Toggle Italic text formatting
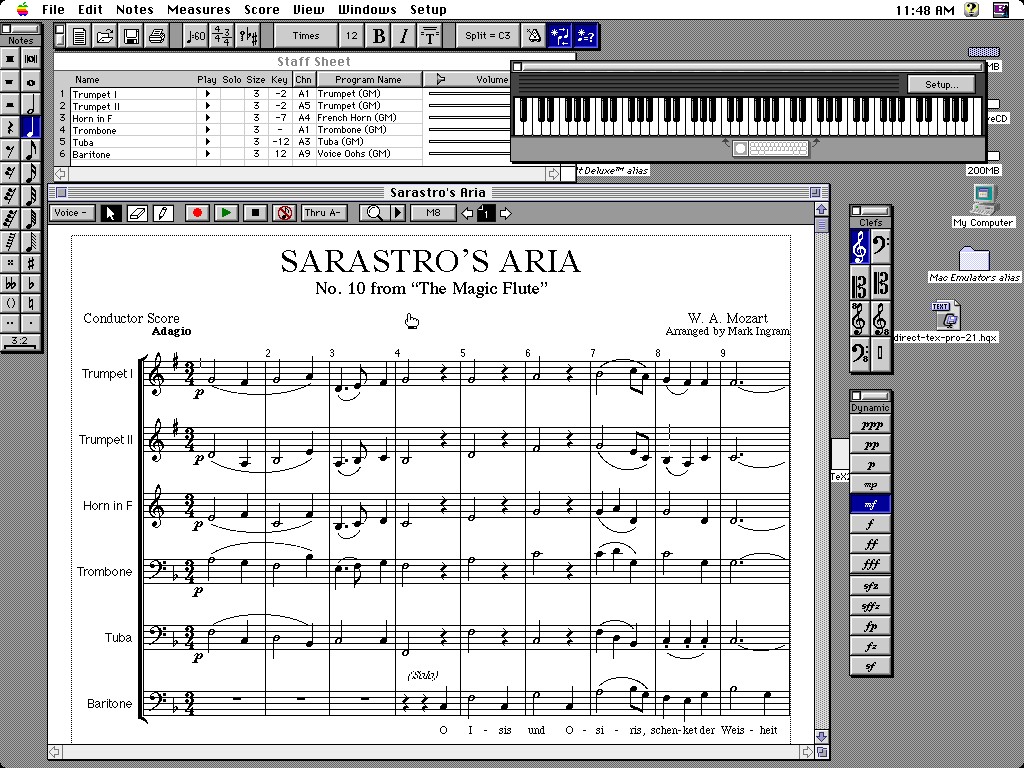The height and width of the screenshot is (768, 1024). tap(404, 36)
